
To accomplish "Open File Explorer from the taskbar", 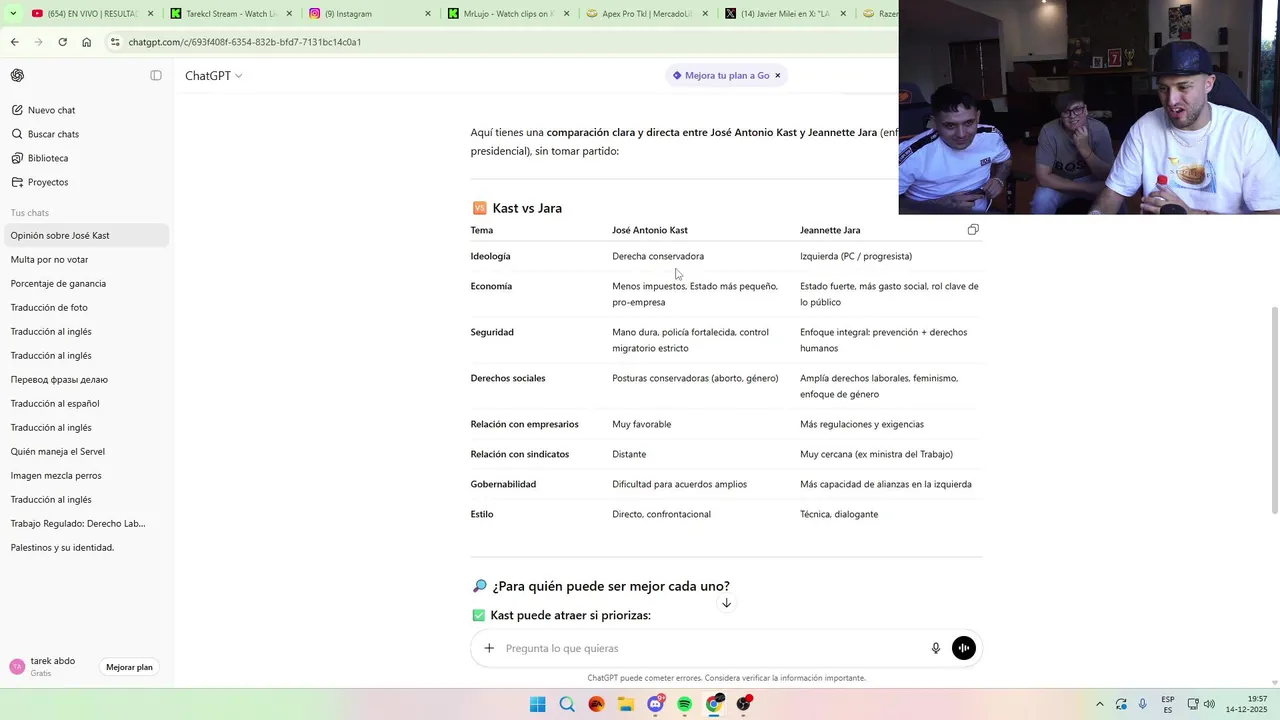I will (x=626, y=704).
